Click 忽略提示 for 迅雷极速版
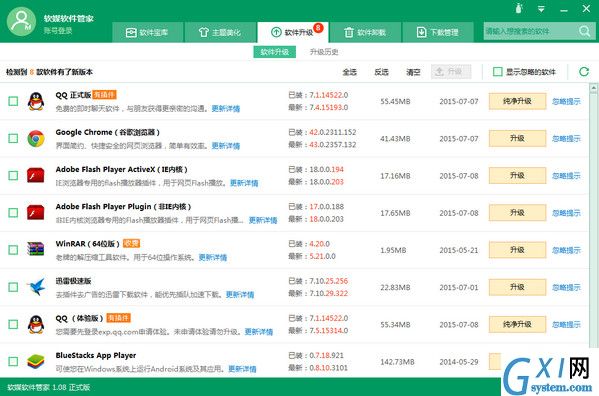This screenshot has width=599, height=396. [566, 288]
